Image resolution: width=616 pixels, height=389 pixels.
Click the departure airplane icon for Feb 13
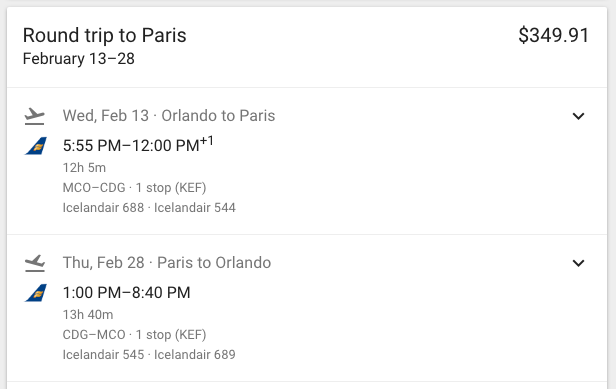point(35,116)
